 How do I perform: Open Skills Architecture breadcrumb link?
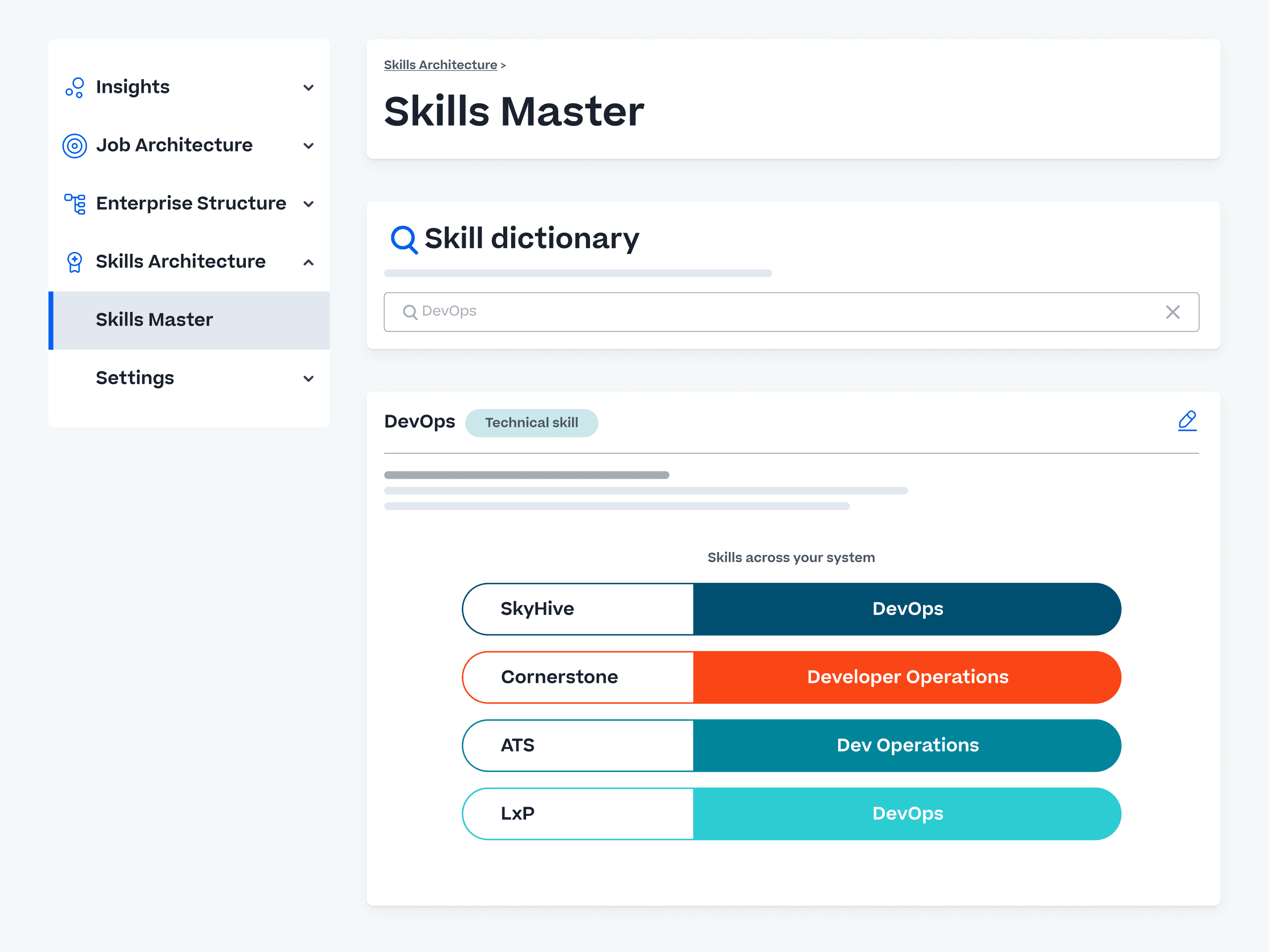click(440, 65)
